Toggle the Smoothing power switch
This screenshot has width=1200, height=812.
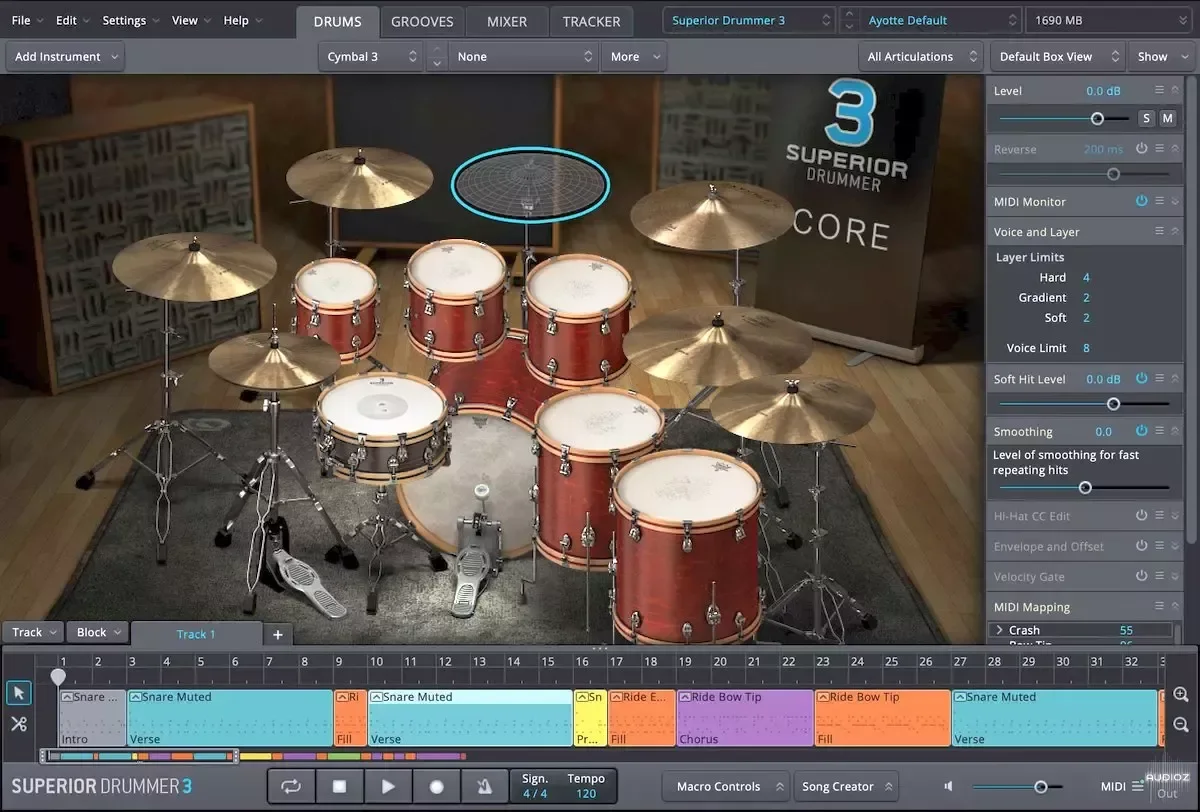pyautogui.click(x=1141, y=431)
